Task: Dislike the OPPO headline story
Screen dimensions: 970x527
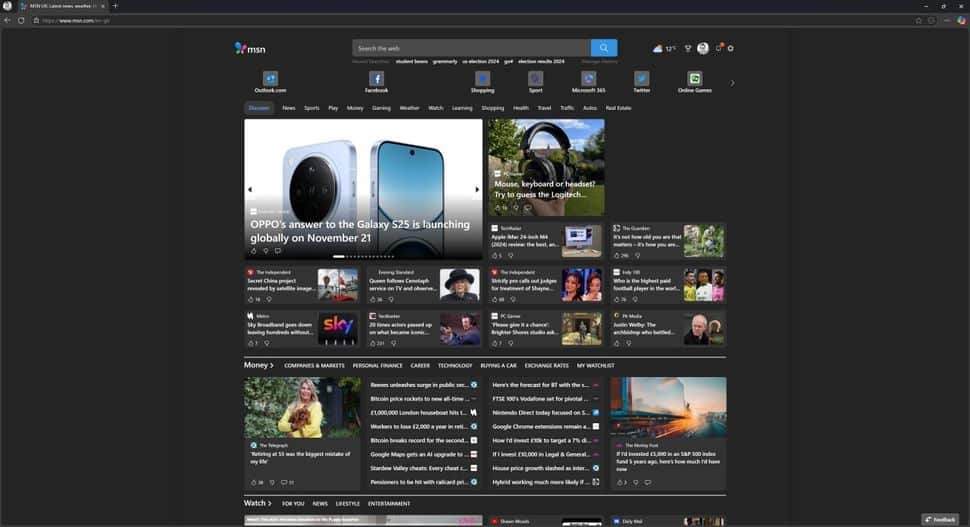Action: (x=266, y=251)
